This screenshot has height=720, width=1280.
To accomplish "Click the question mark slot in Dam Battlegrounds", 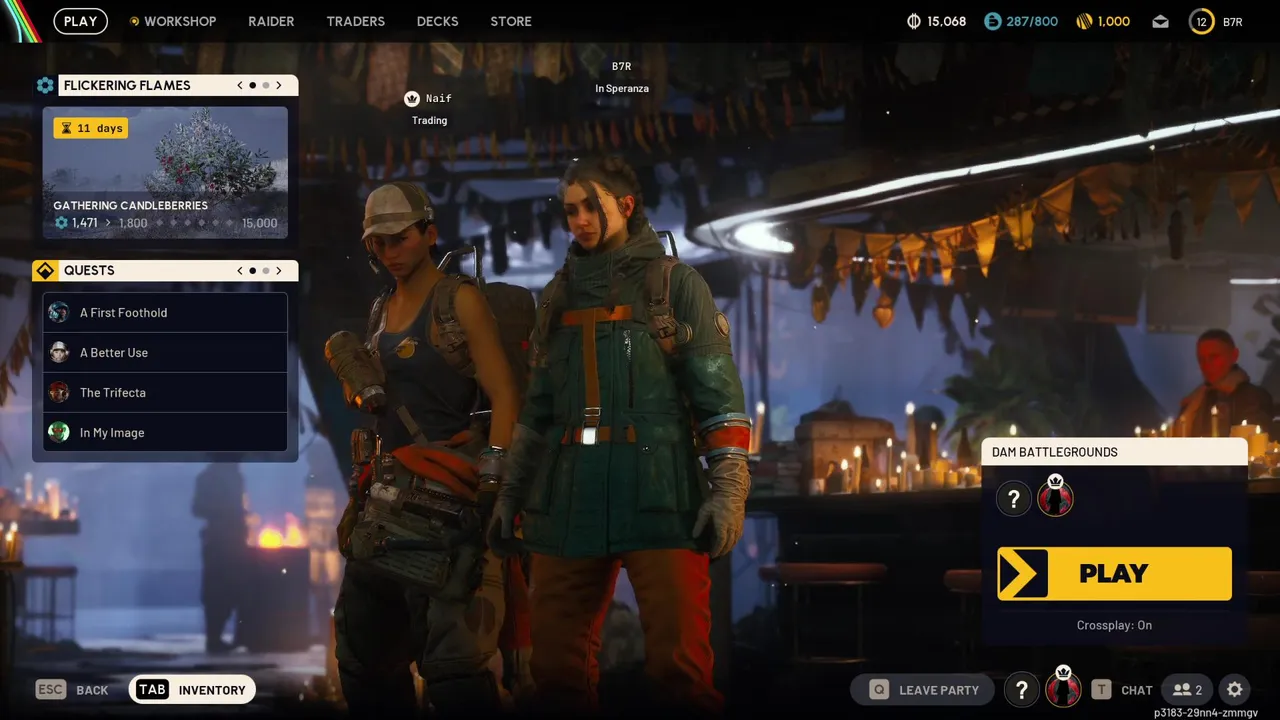I will pyautogui.click(x=1014, y=498).
